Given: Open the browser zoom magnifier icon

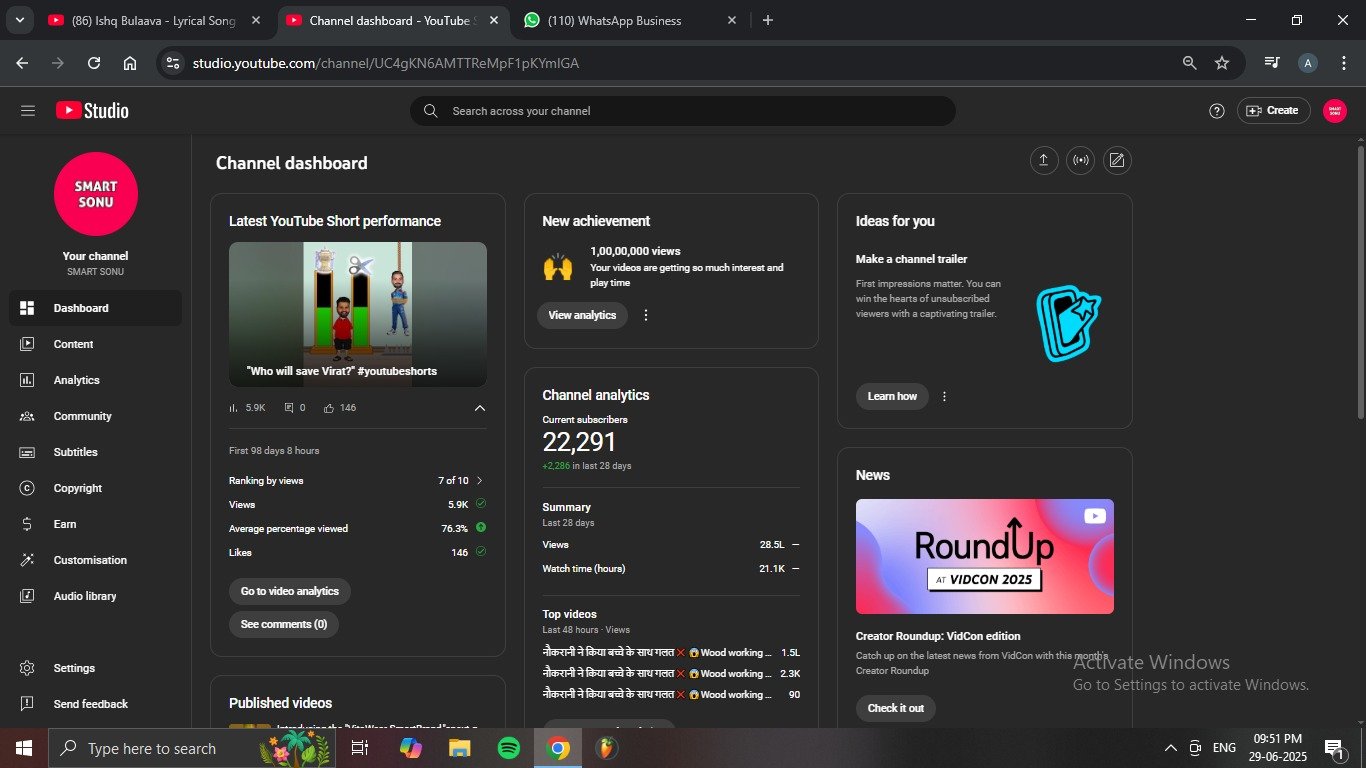Looking at the screenshot, I should 1189,63.
